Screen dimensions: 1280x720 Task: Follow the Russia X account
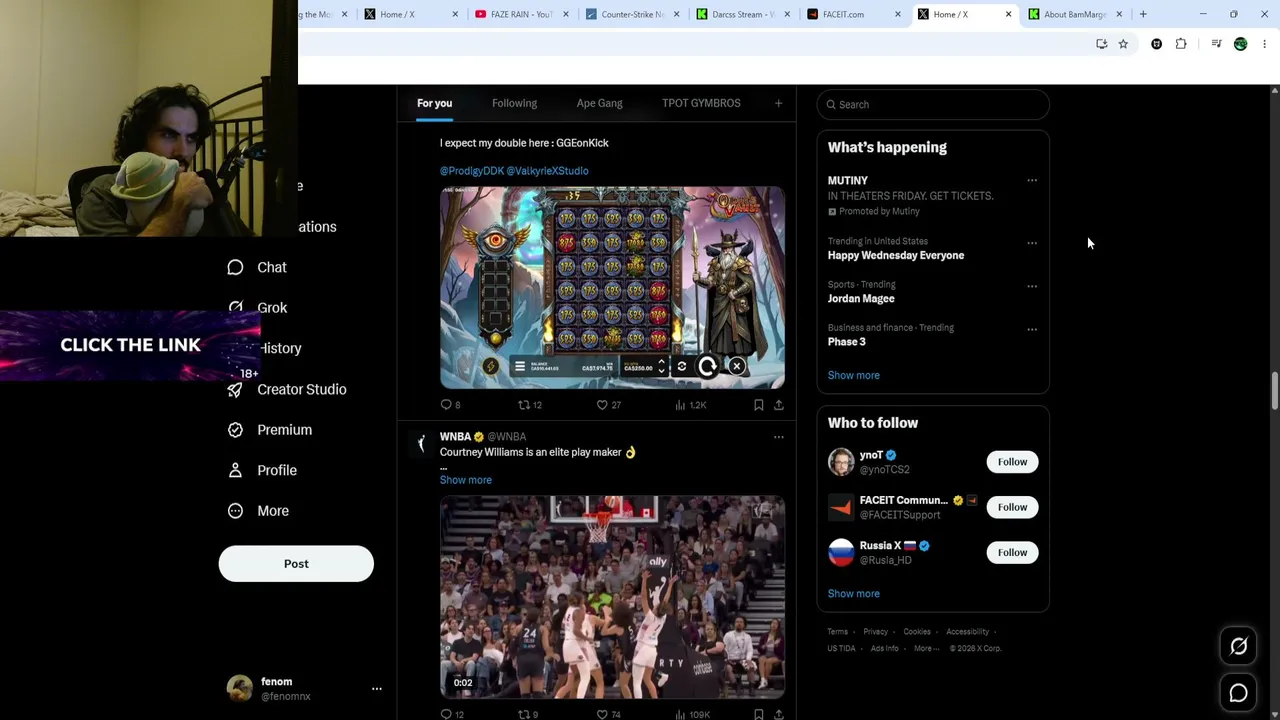point(1012,552)
